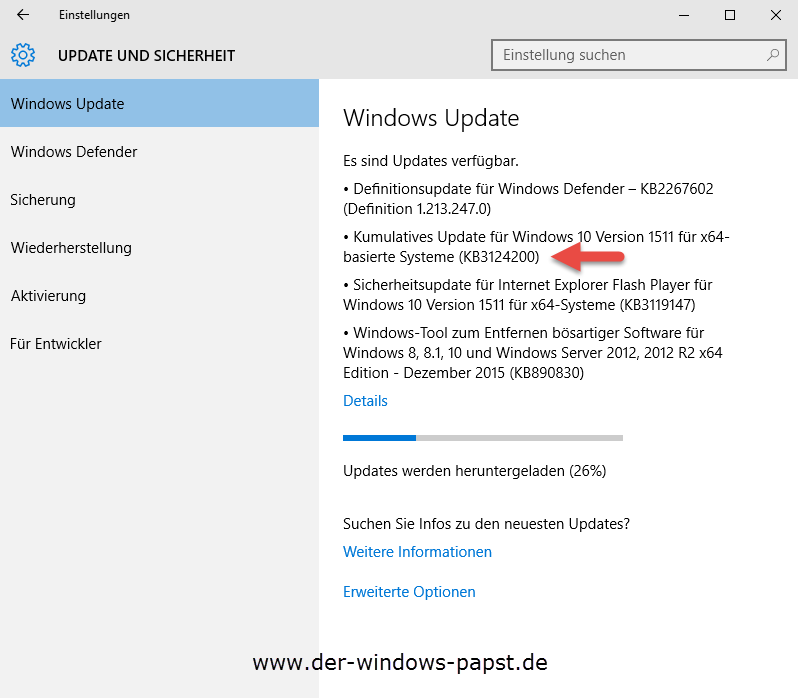798x698 pixels.
Task: Click the Windows Defender definition update entry
Action: coord(528,199)
